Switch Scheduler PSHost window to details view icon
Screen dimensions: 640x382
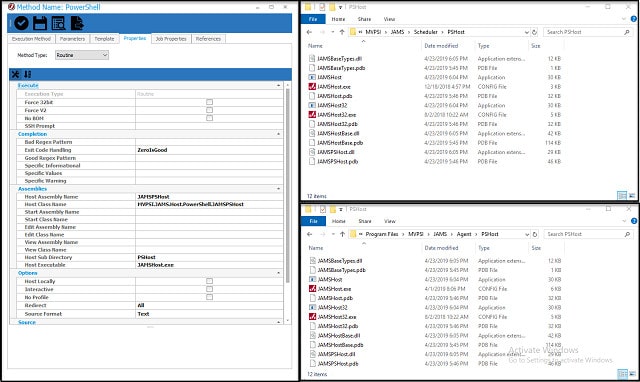pos(622,195)
